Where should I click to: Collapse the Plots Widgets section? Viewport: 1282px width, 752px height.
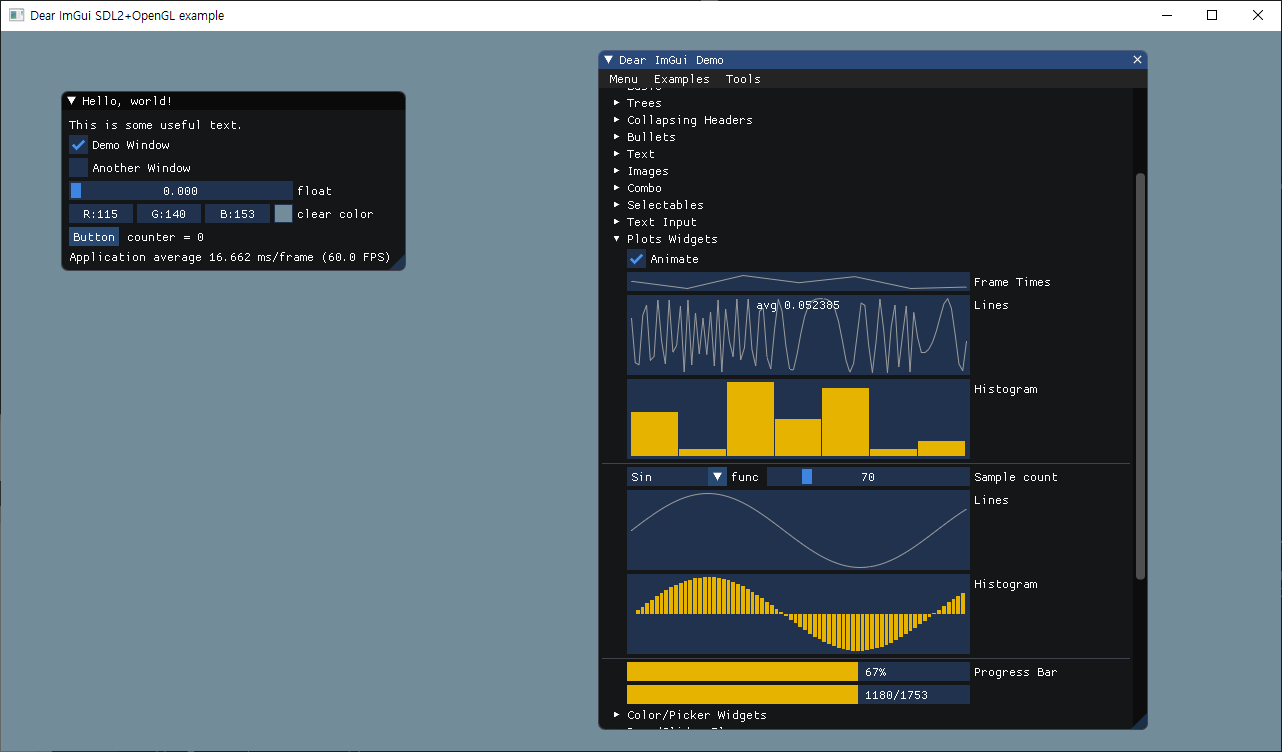(665, 239)
